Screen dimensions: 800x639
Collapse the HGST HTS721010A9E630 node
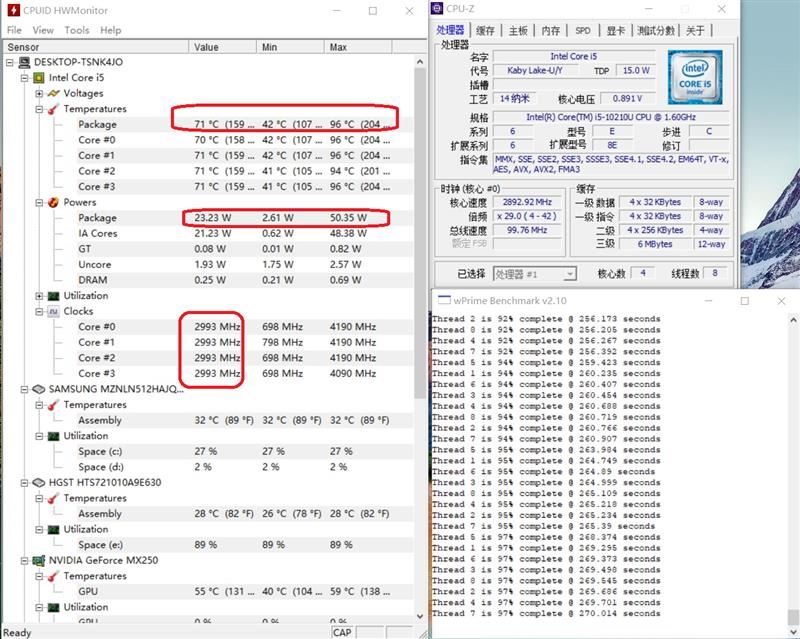point(24,483)
